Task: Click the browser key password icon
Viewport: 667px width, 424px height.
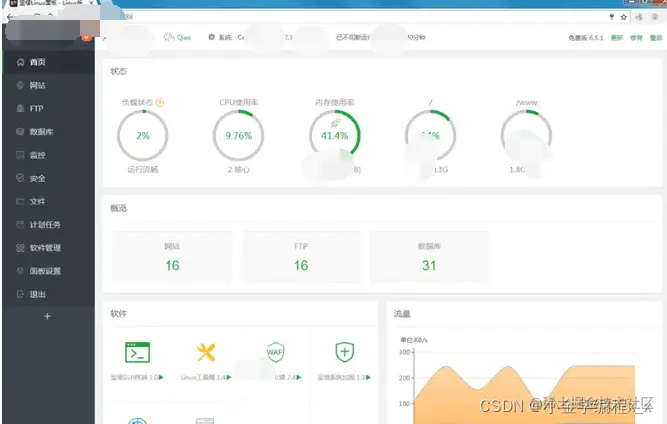Action: pyautogui.click(x=612, y=17)
